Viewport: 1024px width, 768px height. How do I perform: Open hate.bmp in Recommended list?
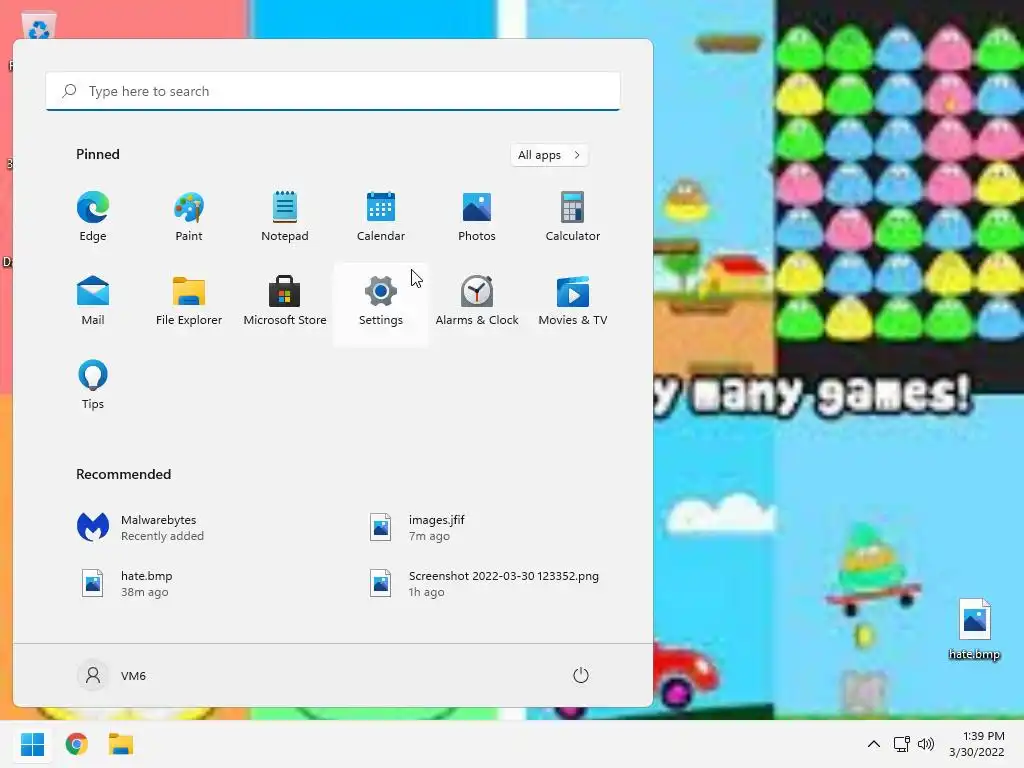tap(125, 583)
